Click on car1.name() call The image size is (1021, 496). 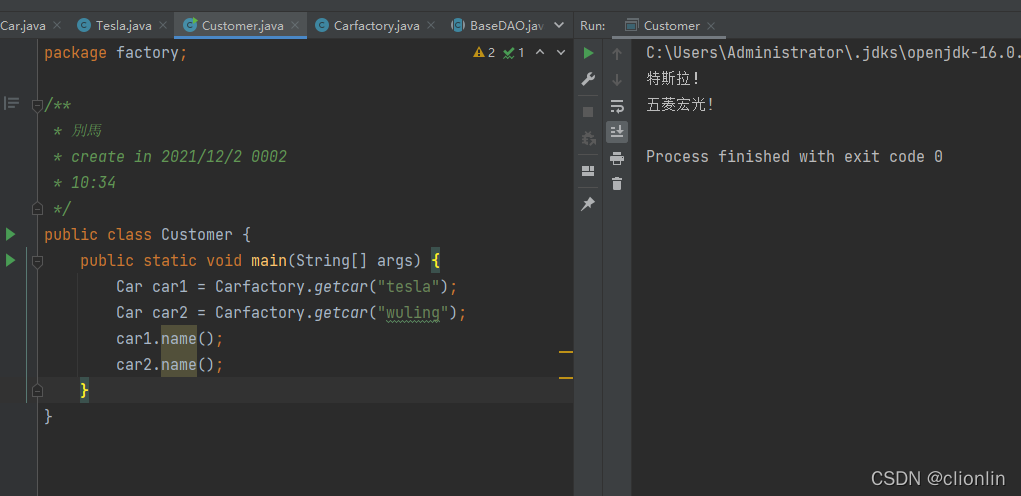point(170,338)
